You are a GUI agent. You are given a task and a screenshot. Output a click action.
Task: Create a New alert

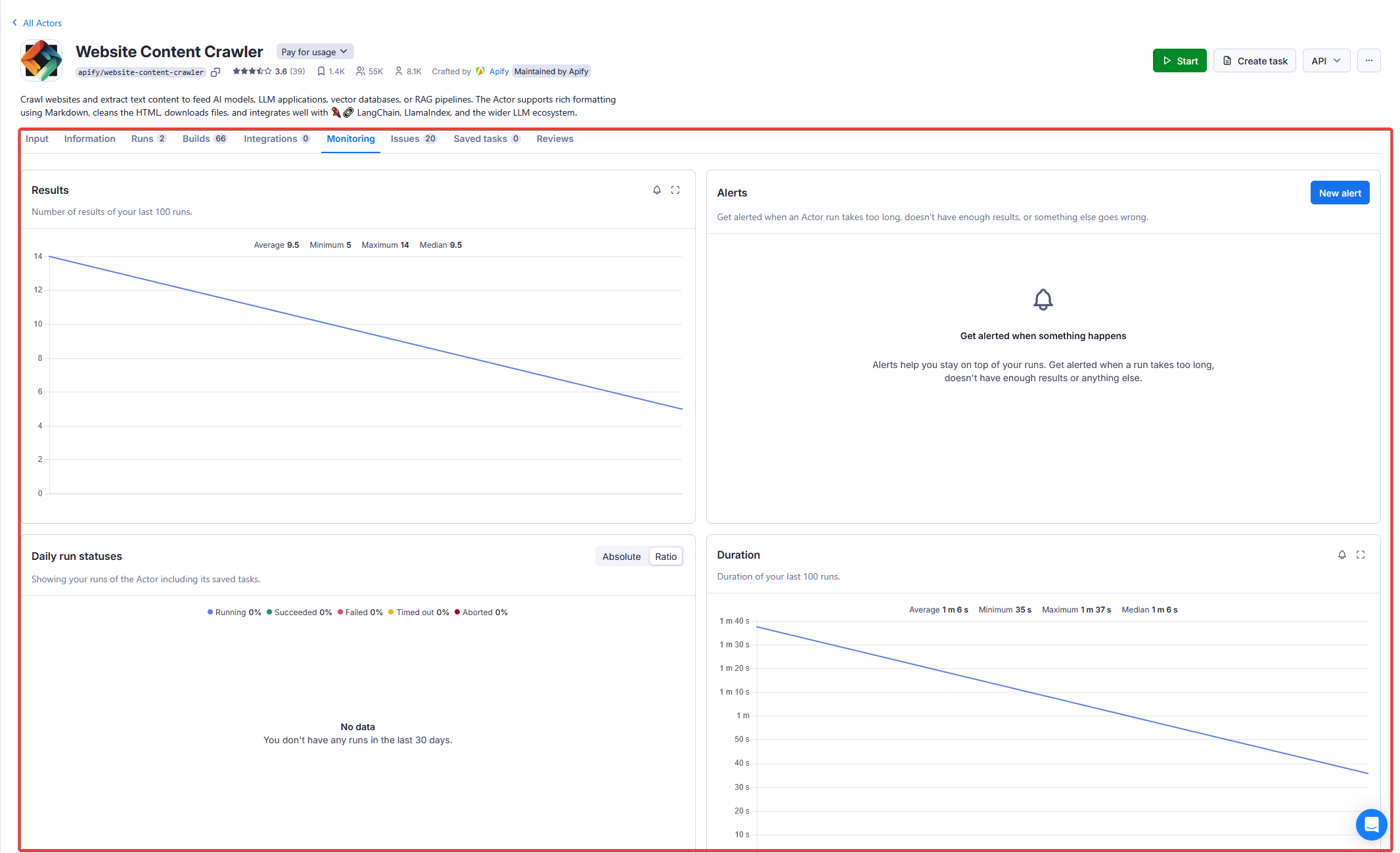coord(1340,193)
